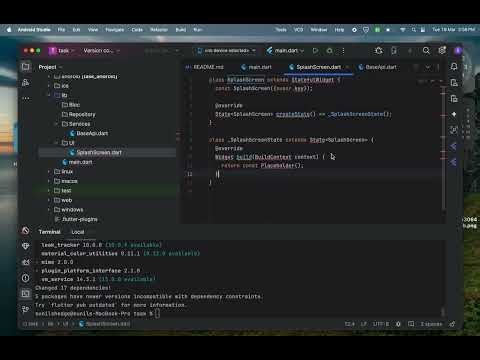The height and width of the screenshot is (360, 480).
Task: Open More Actions vertical dots in toolbar
Action: (343, 51)
